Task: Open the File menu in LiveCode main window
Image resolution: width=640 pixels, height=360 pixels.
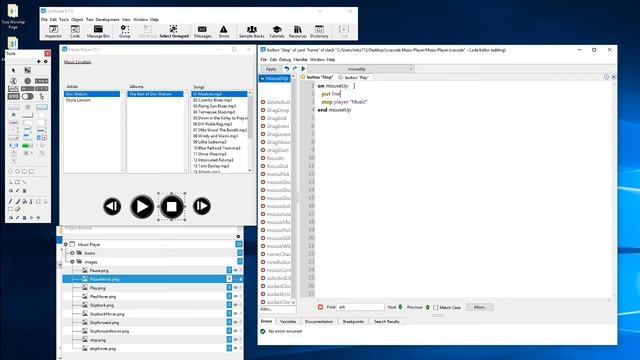Action: coord(44,19)
